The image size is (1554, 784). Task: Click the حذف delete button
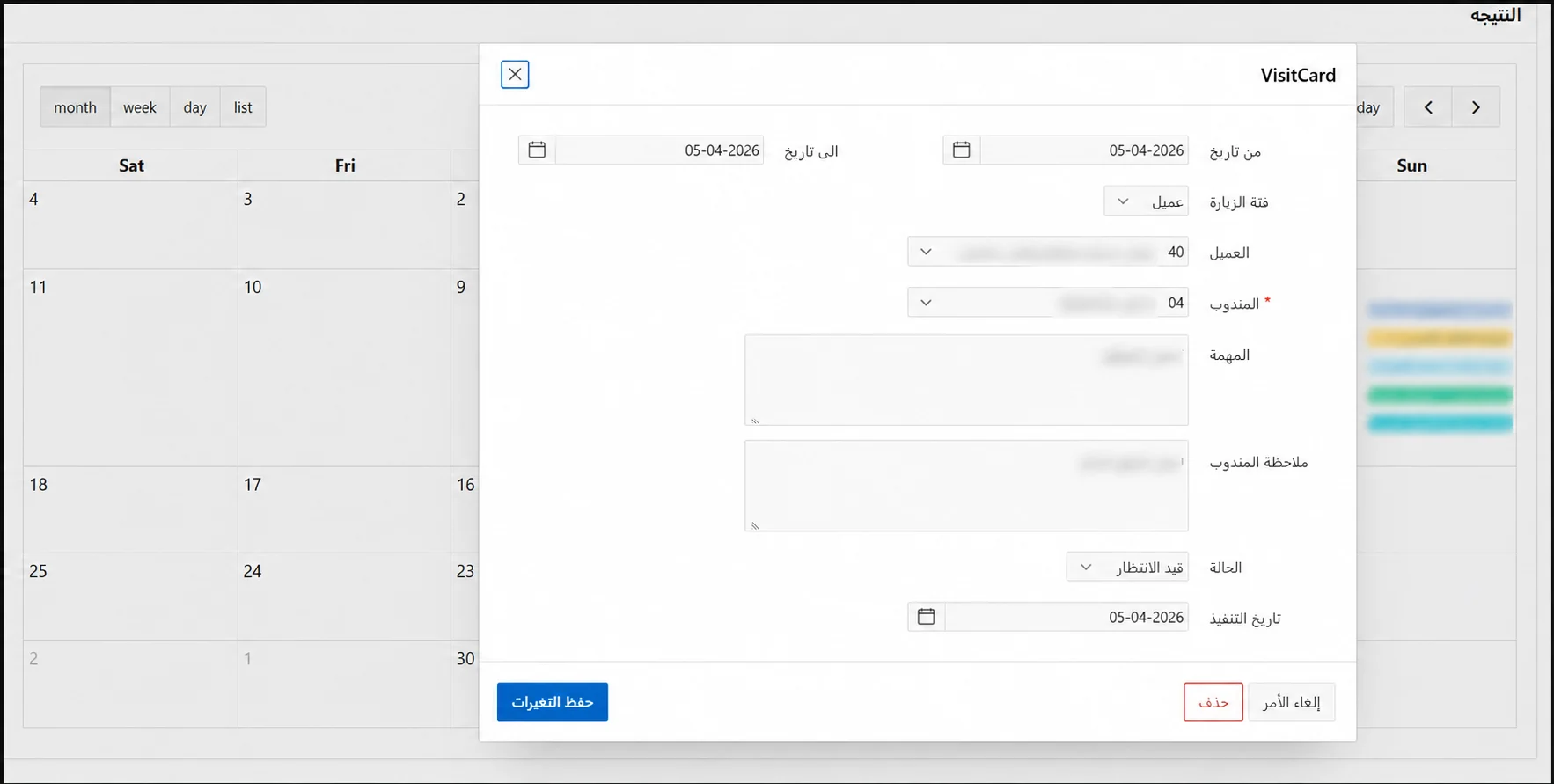point(1213,701)
